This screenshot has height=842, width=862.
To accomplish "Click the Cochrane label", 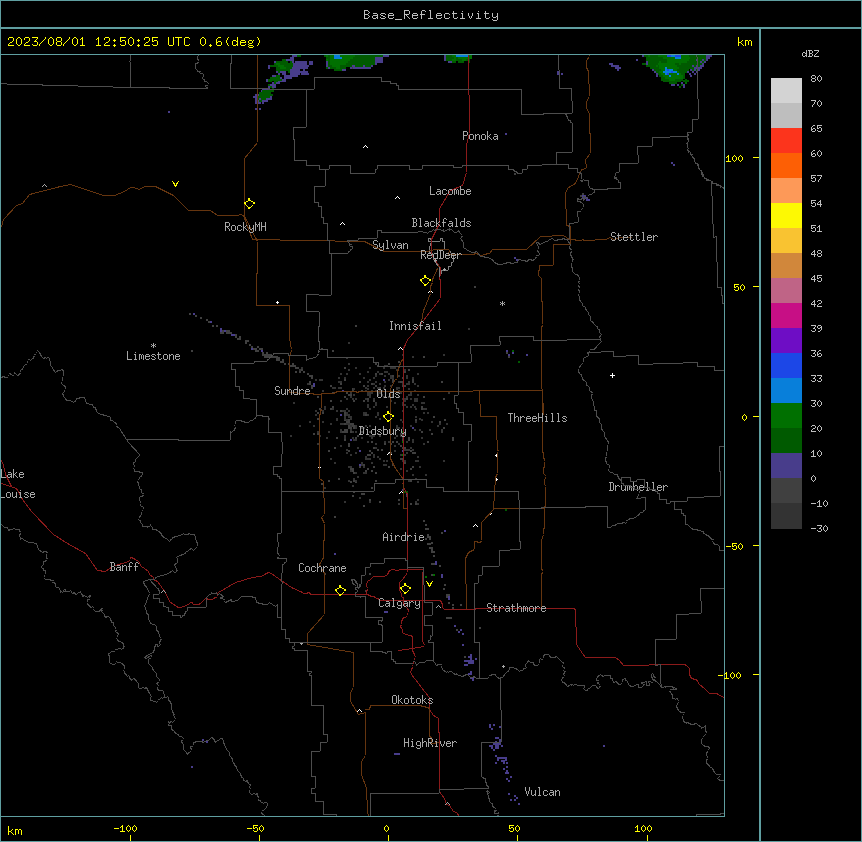I will coord(322,568).
